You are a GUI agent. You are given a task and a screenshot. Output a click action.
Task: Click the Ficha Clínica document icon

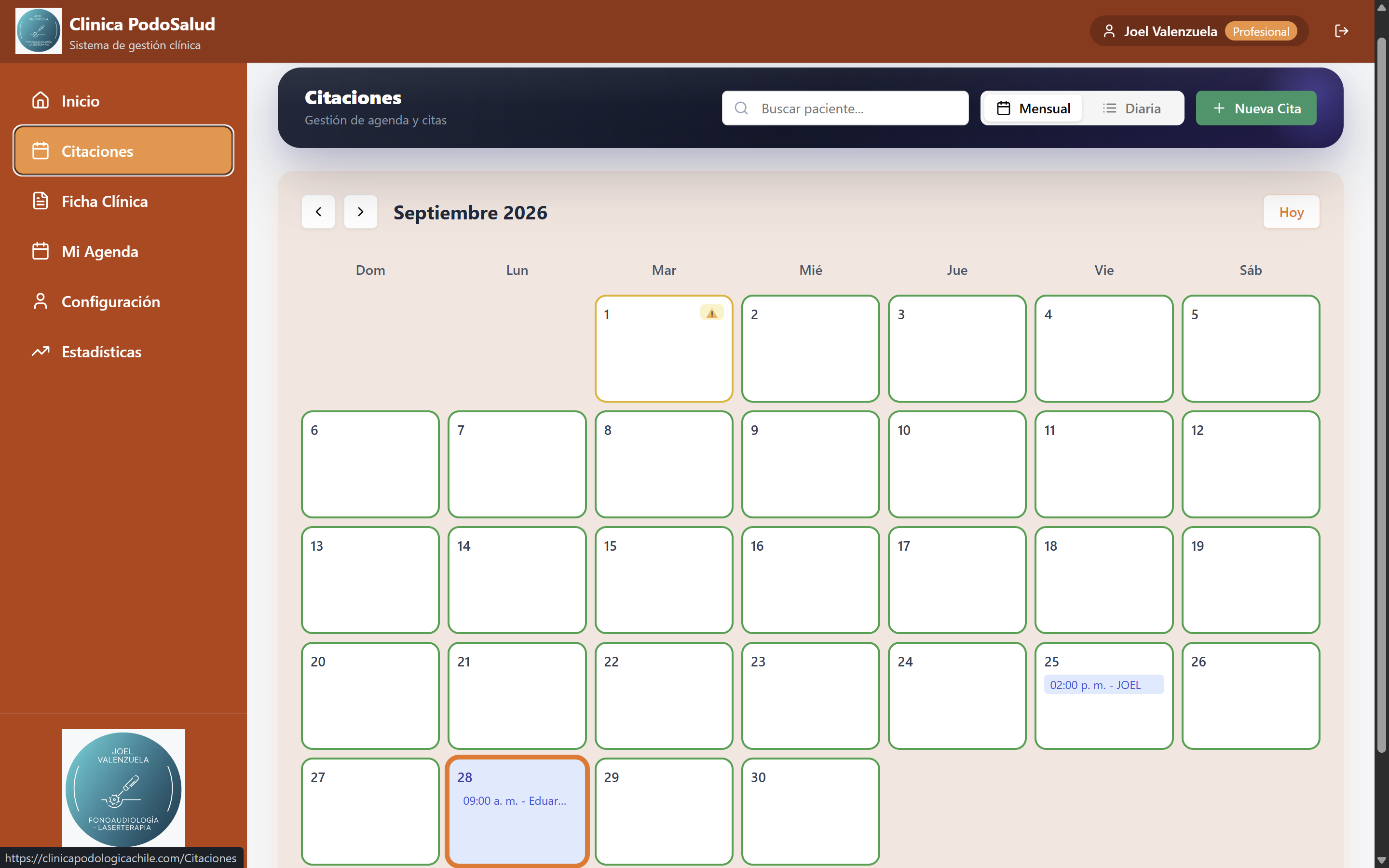[x=40, y=201]
